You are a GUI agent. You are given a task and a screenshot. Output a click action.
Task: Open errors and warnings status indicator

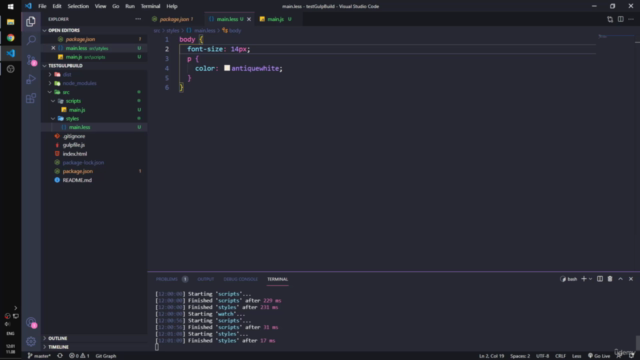(x=79, y=356)
